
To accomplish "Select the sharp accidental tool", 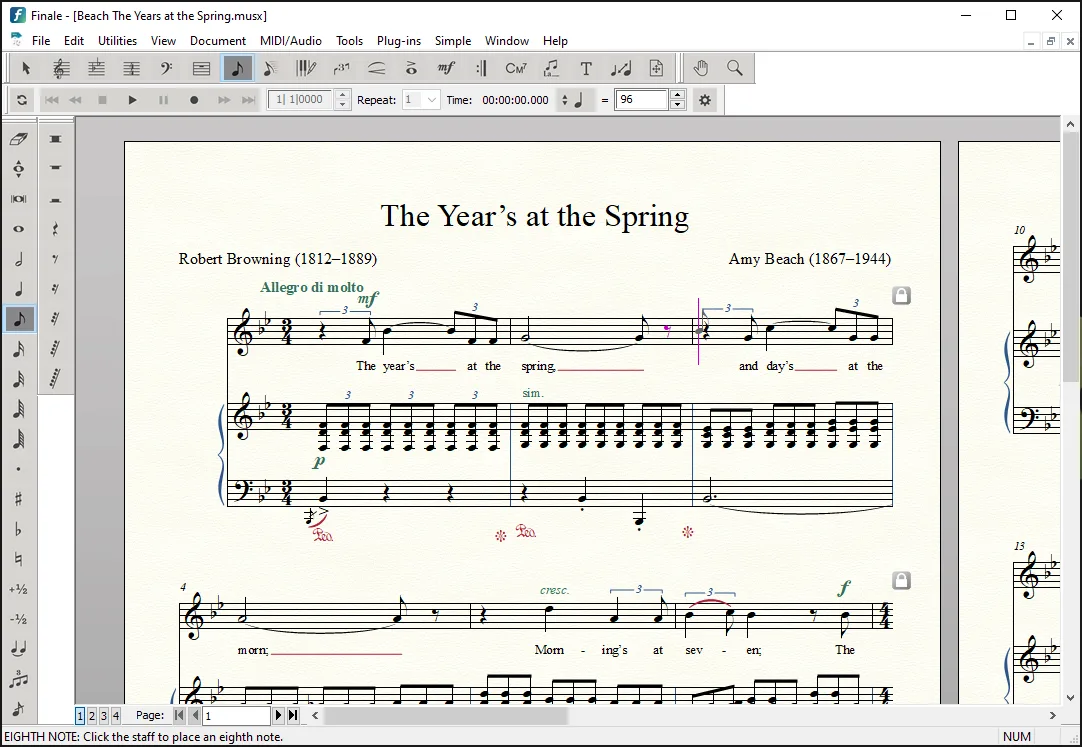I will (19, 499).
